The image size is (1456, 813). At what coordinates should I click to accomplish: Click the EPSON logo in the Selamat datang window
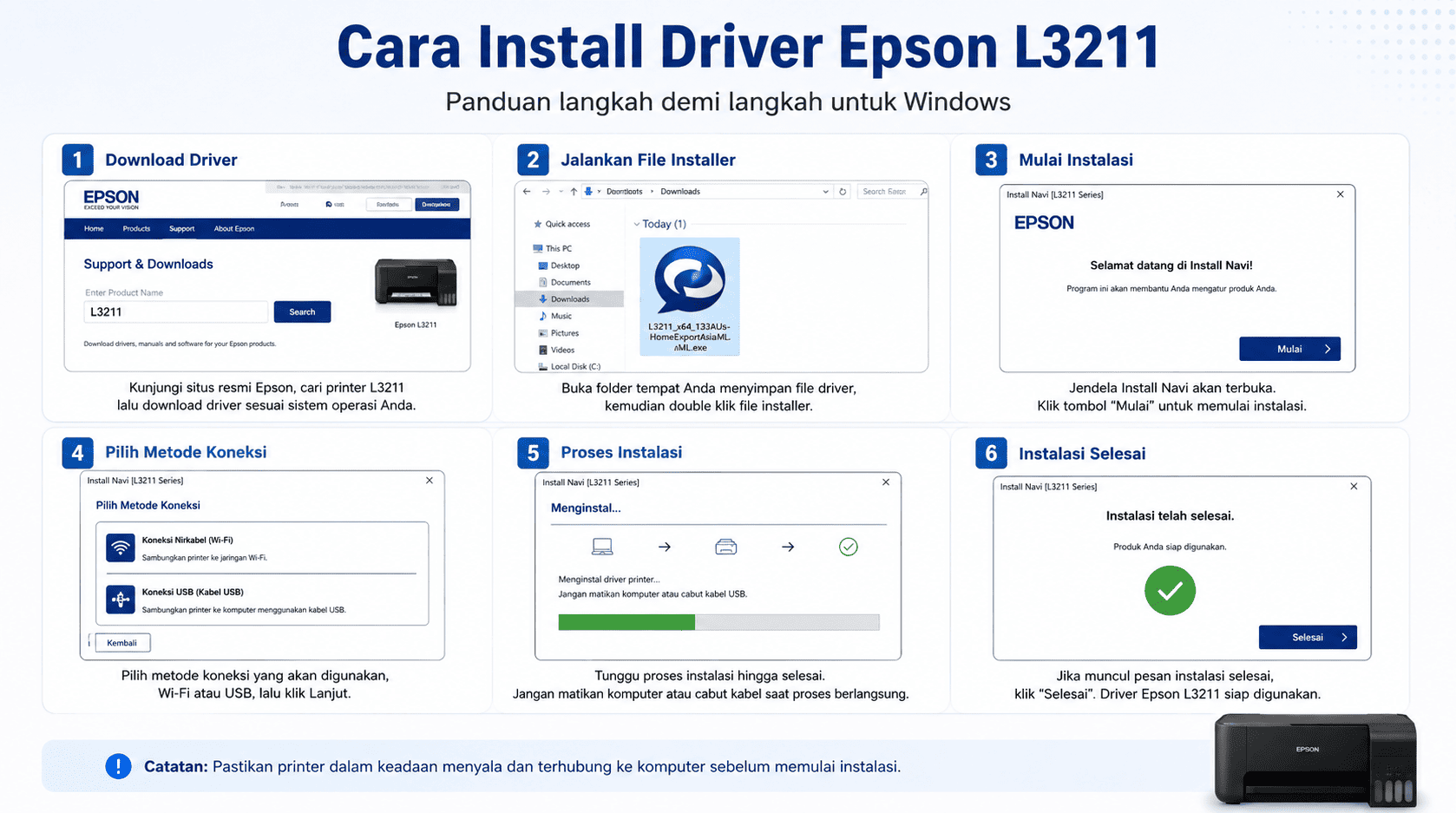click(x=1044, y=223)
